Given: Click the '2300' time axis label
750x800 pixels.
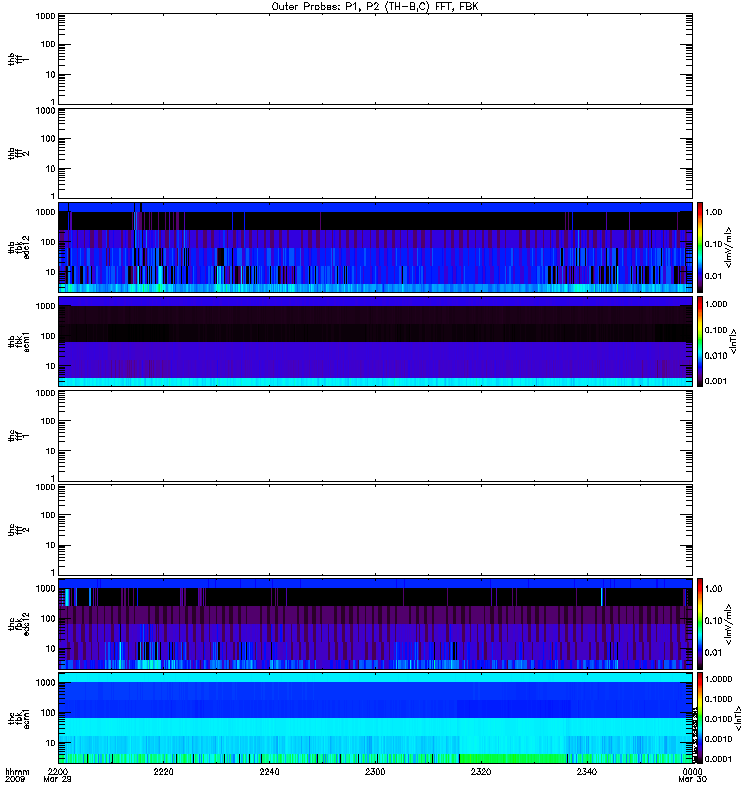Looking at the screenshot, I should point(375,772).
